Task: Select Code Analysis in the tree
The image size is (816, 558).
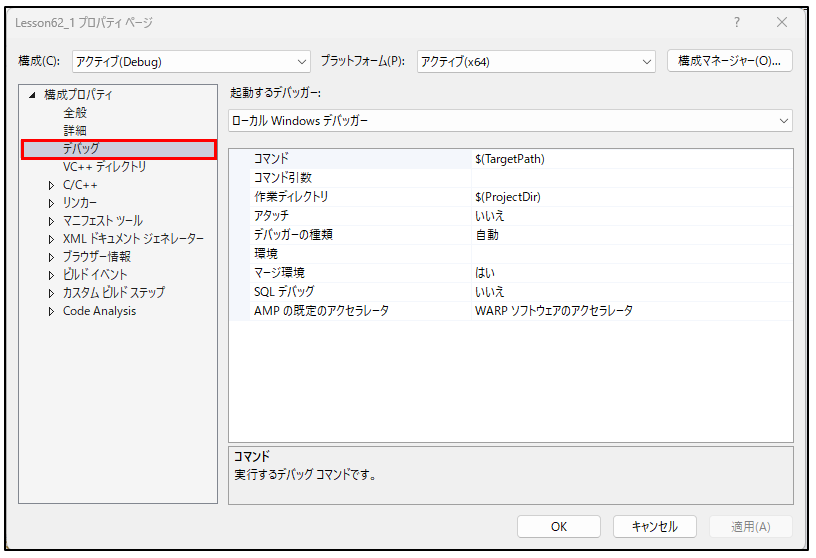Action: point(99,311)
